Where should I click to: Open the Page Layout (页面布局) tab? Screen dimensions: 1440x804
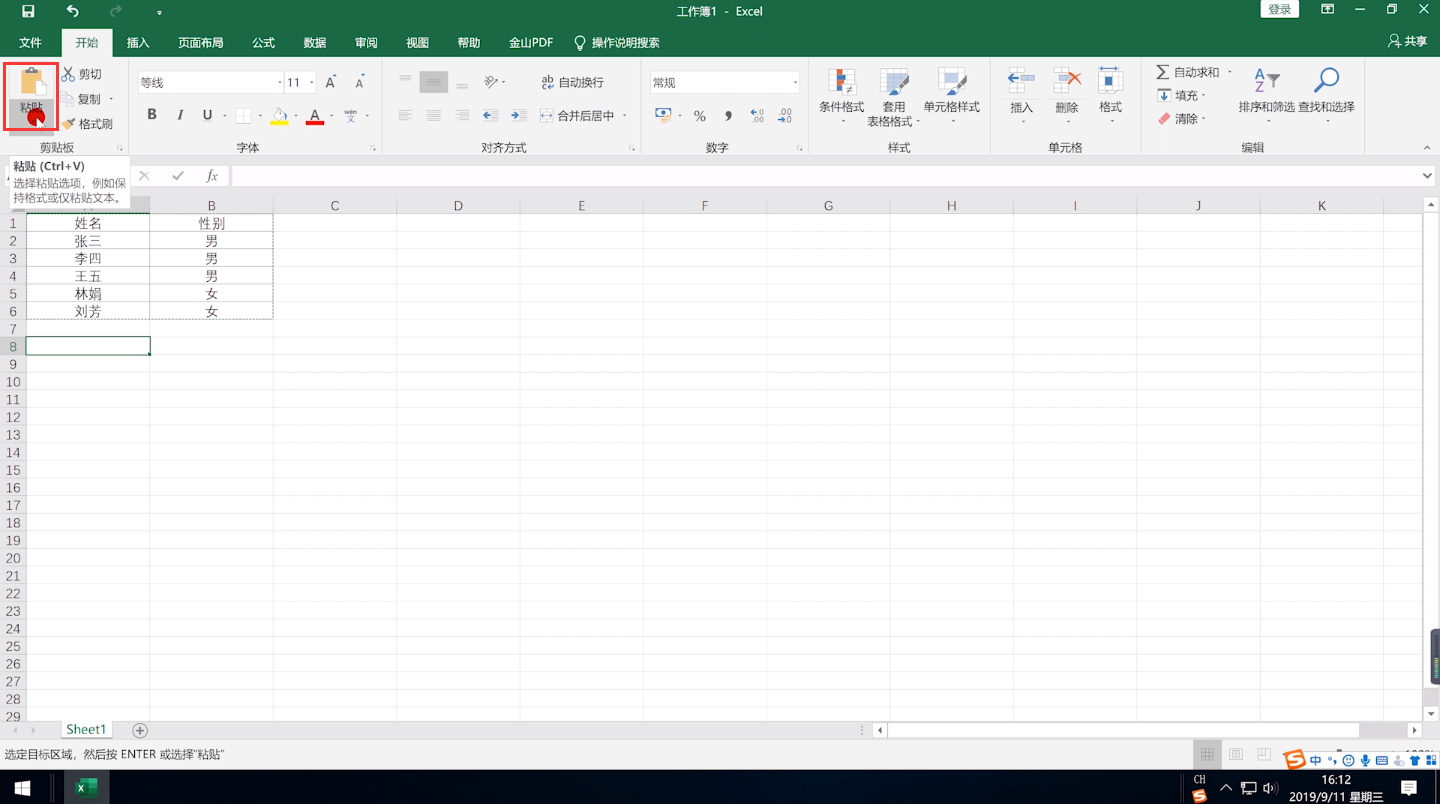coord(201,43)
